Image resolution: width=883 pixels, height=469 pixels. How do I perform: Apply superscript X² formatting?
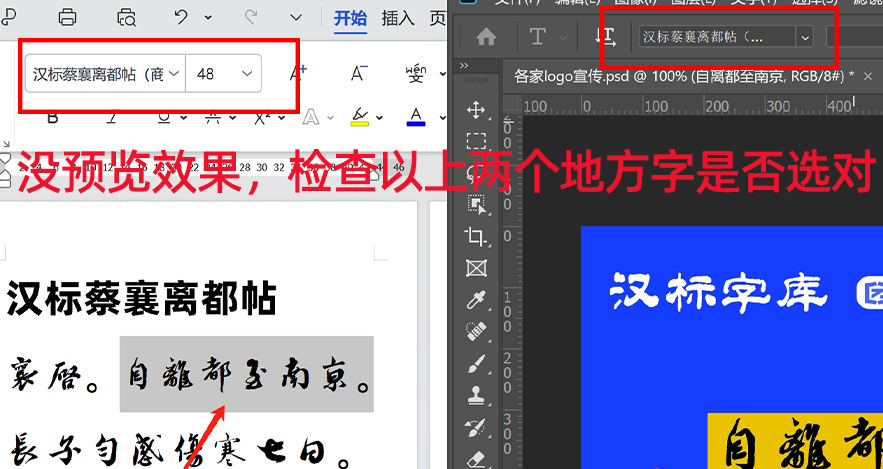262,117
